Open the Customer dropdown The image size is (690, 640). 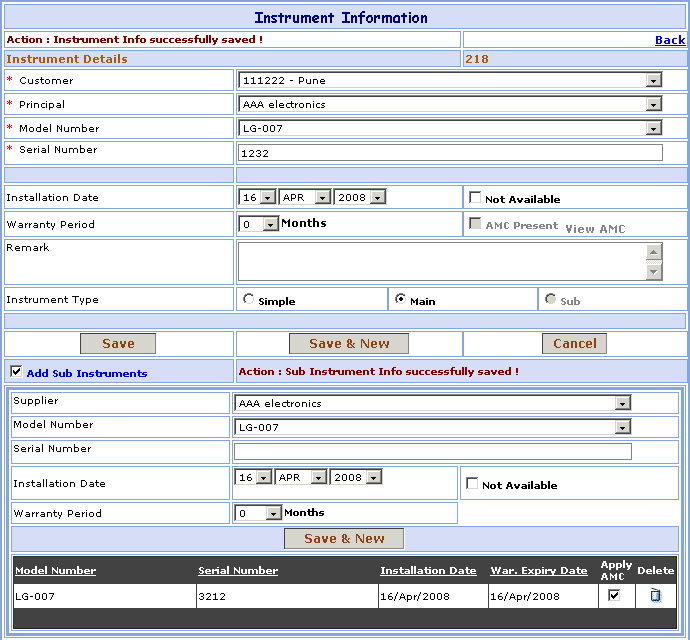[x=653, y=80]
